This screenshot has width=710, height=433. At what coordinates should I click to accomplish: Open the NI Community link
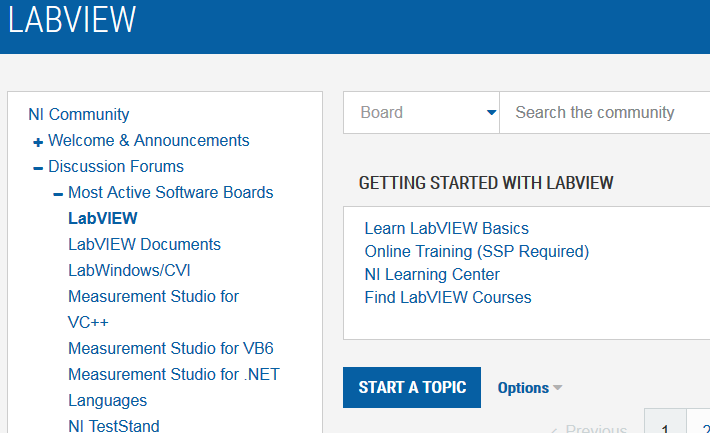[x=79, y=115]
